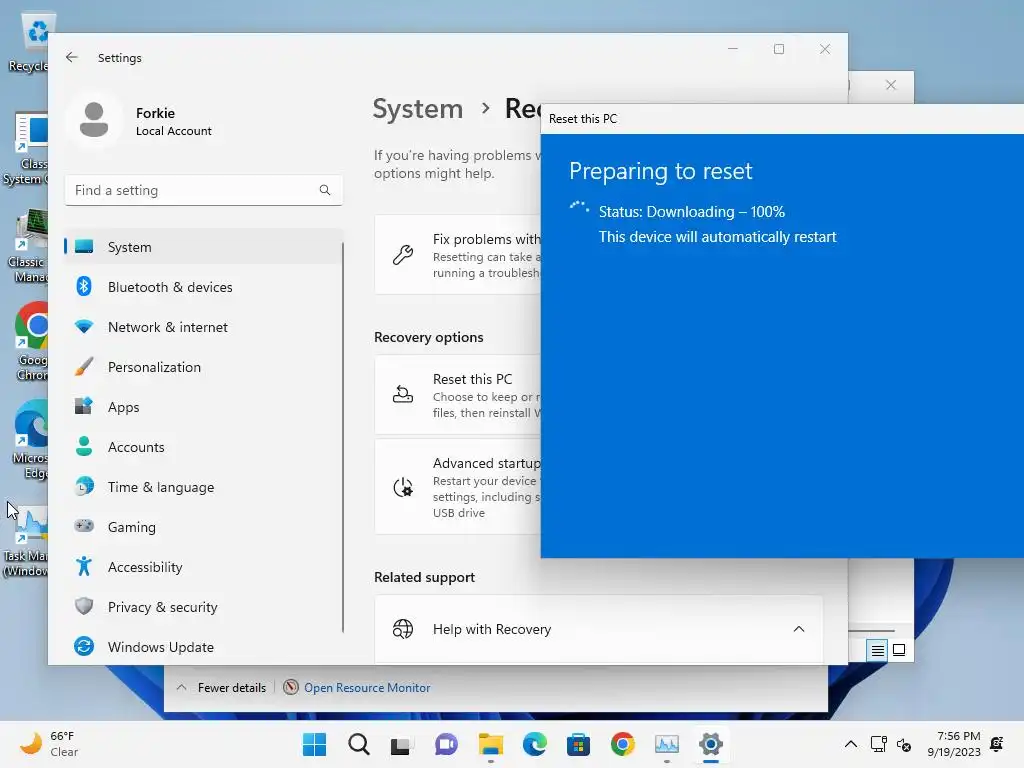
Task: Click the Reset this PC card icon
Action: coord(402,394)
